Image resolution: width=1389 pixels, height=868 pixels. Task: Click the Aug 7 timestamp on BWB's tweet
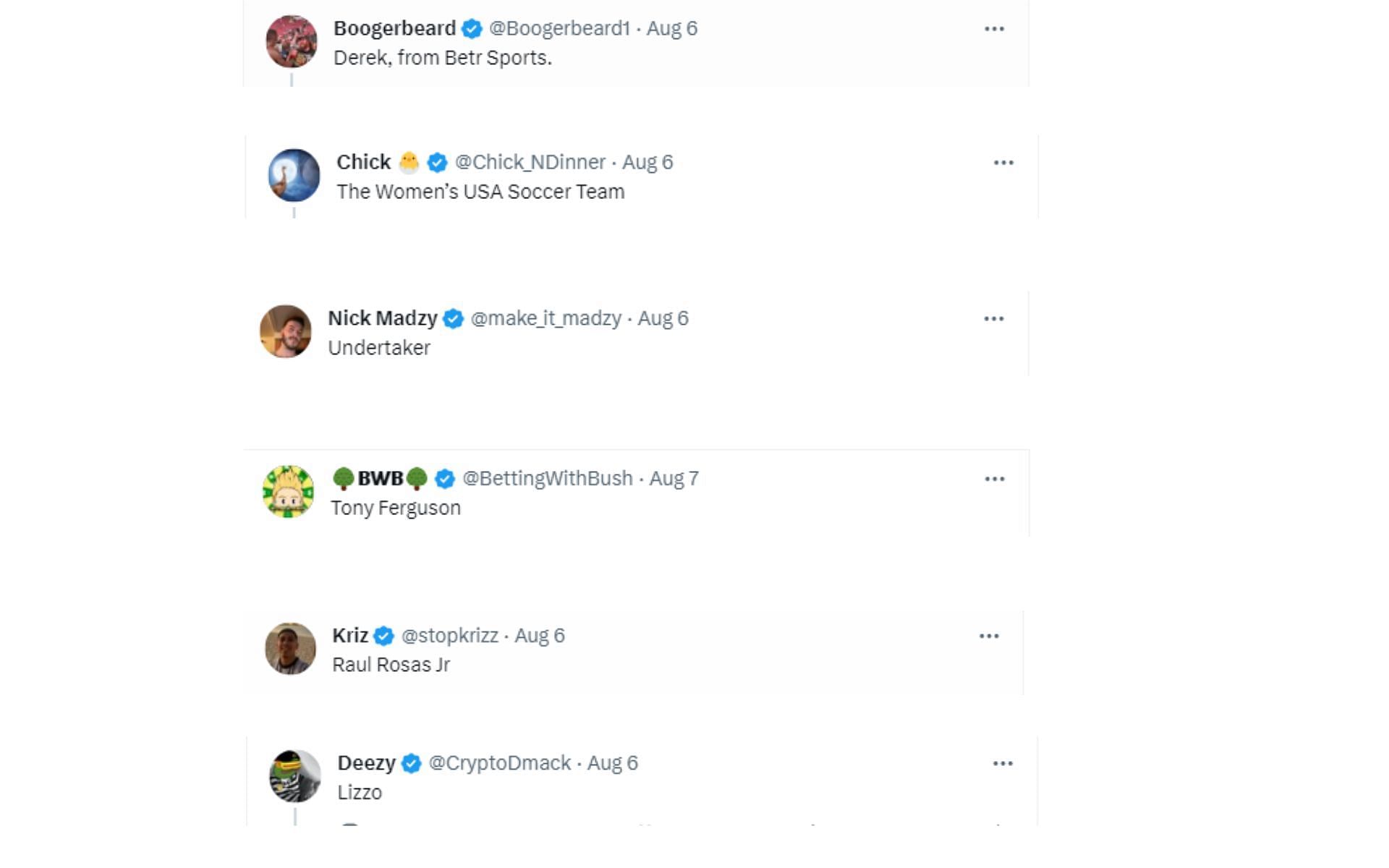tap(674, 478)
